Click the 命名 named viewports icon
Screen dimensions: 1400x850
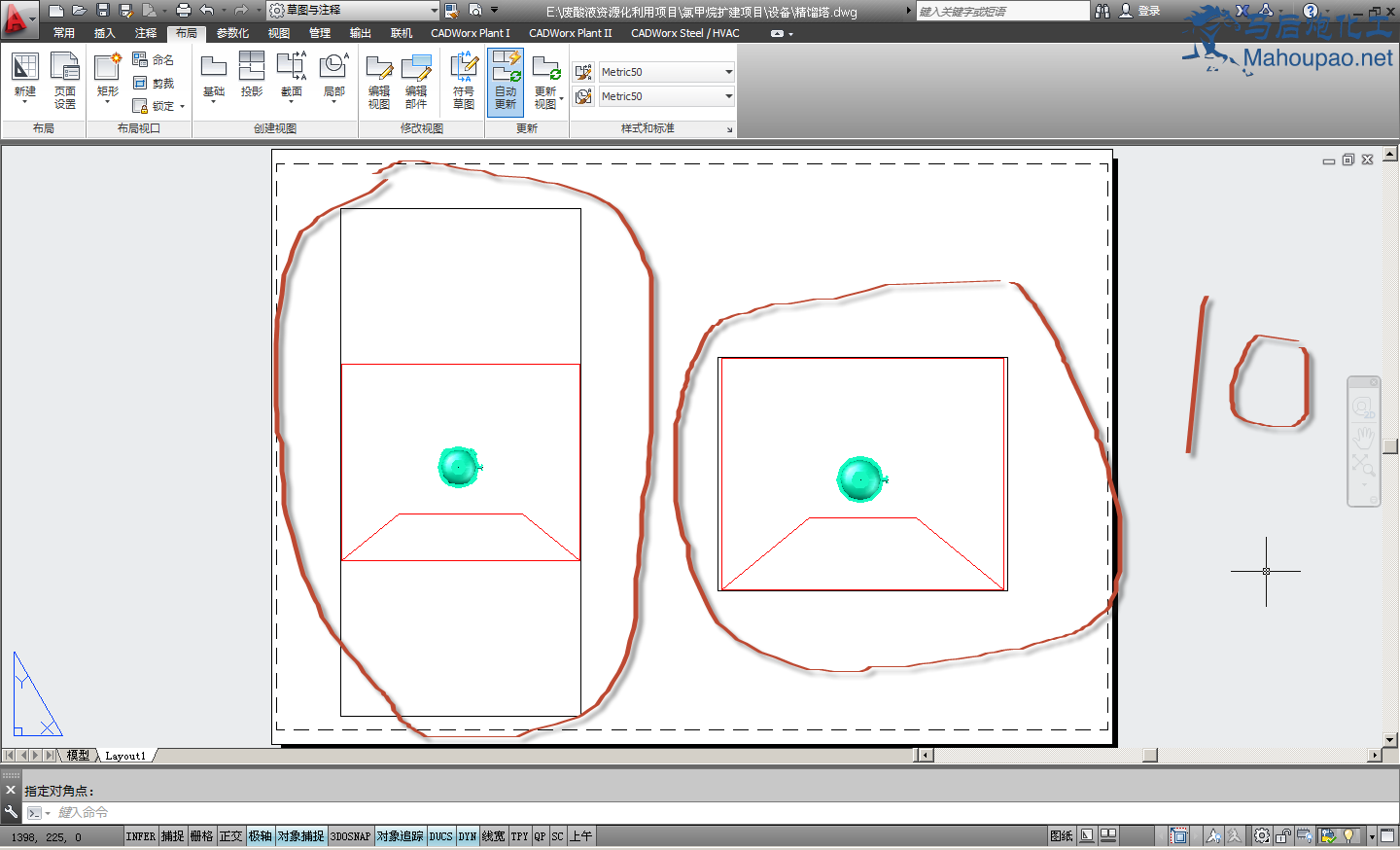pos(153,60)
